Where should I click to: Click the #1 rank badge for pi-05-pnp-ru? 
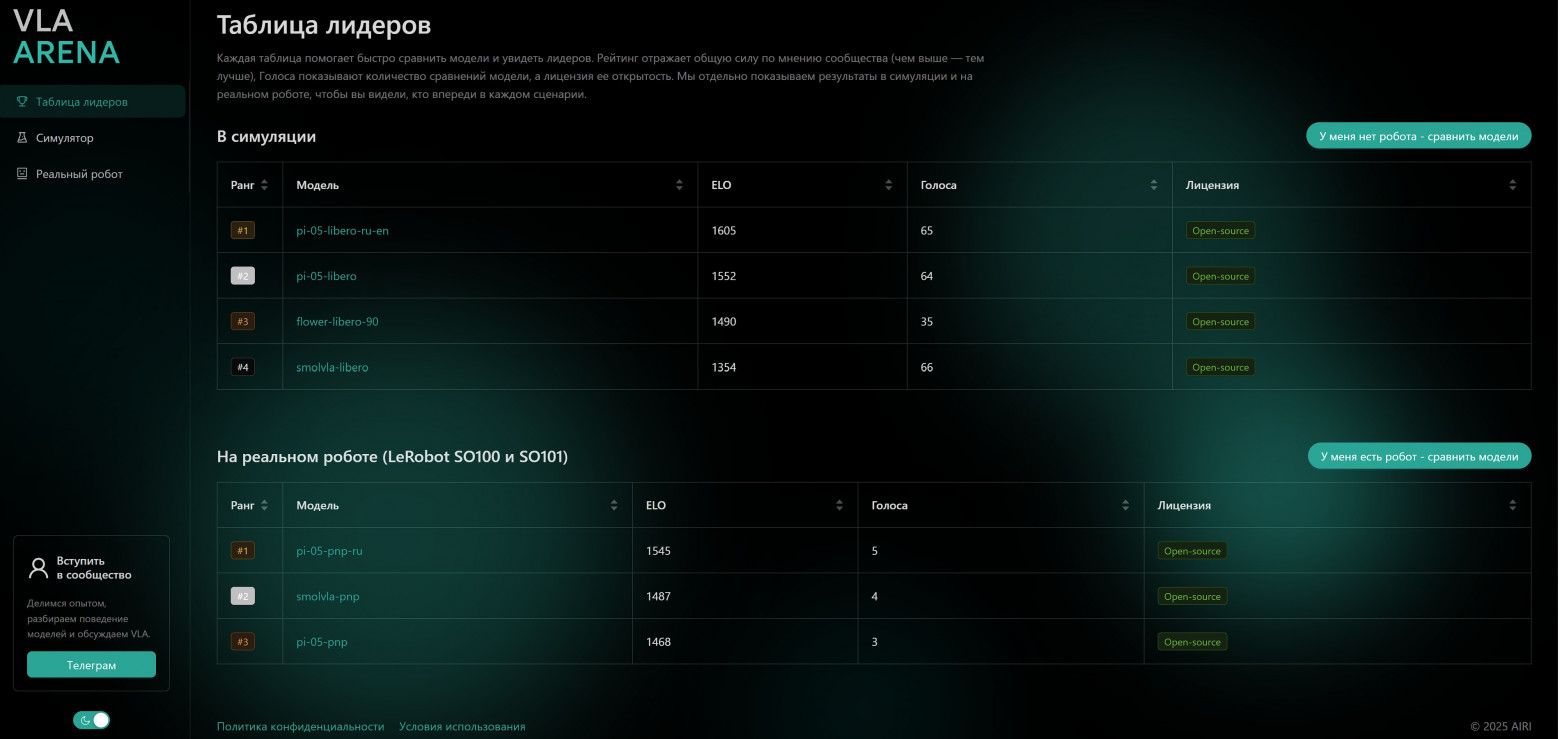(x=243, y=551)
